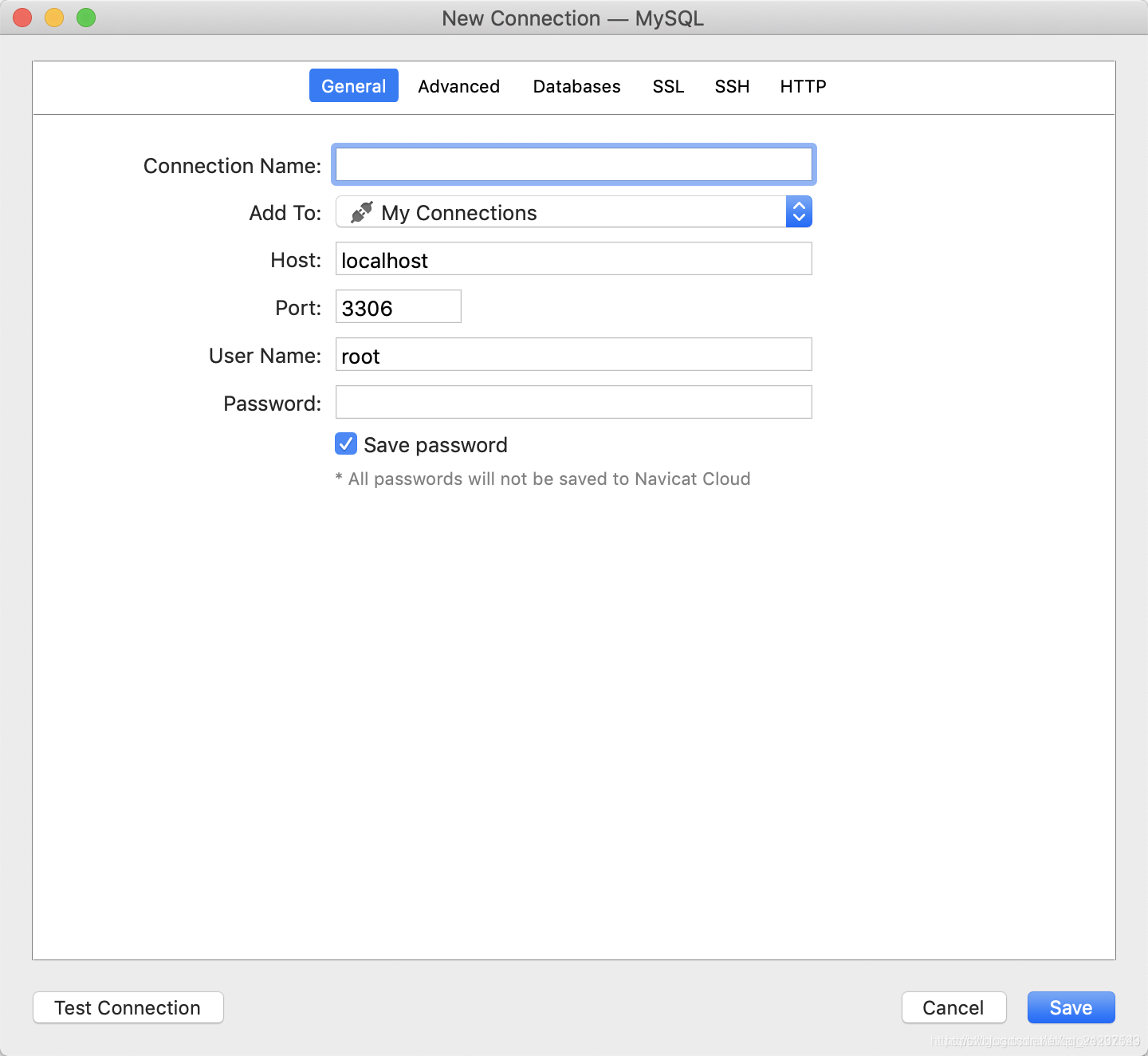This screenshot has width=1148, height=1056.
Task: Click the New Connection — MySQL title
Action: [x=573, y=18]
